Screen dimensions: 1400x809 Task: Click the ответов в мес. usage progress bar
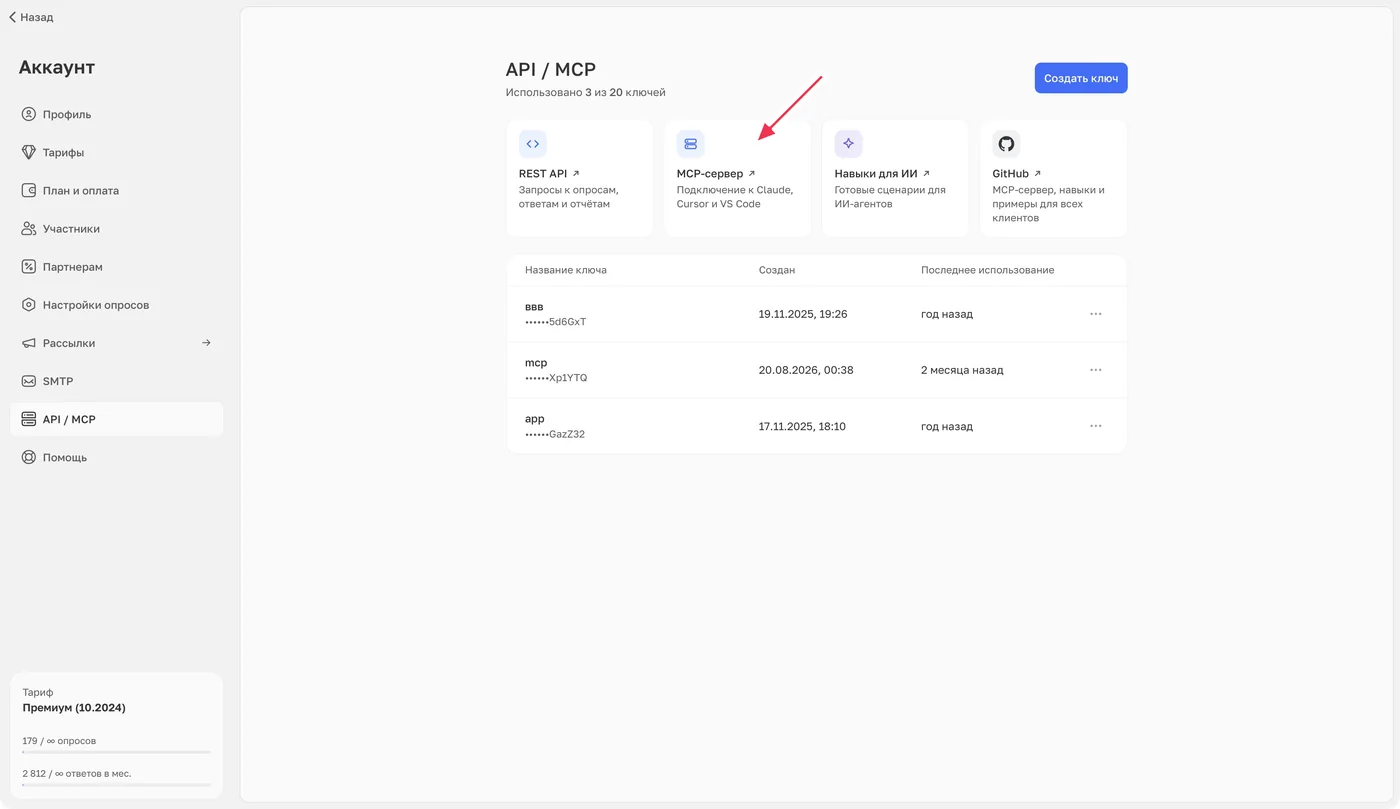click(116, 785)
